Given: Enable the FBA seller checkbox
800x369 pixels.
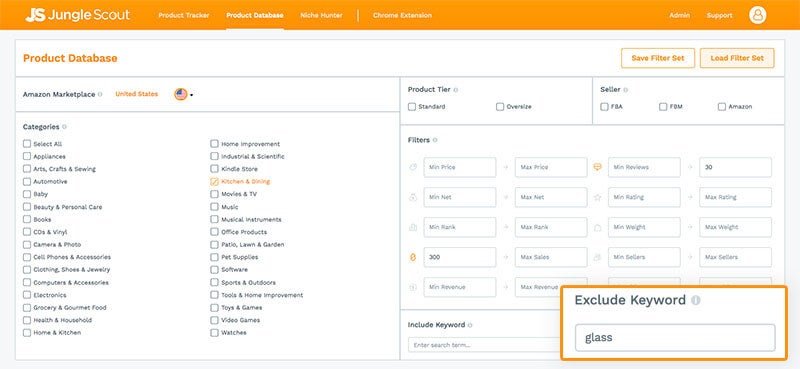Looking at the screenshot, I should pos(605,107).
